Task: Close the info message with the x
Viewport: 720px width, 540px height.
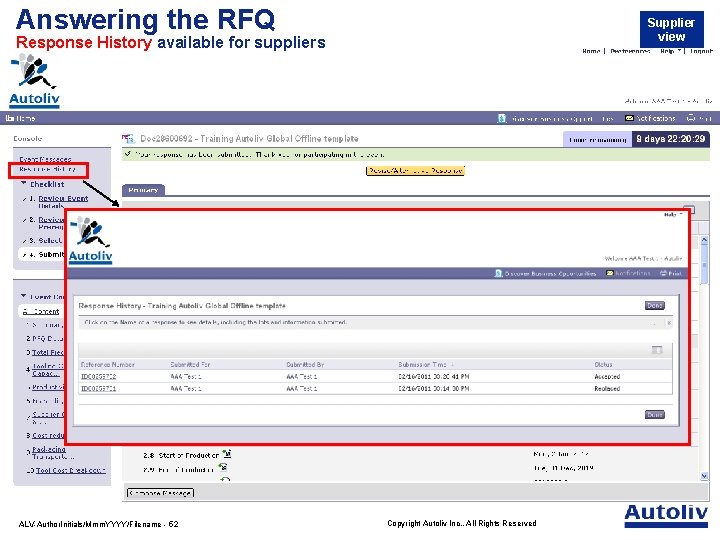Action: pyautogui.click(x=669, y=323)
